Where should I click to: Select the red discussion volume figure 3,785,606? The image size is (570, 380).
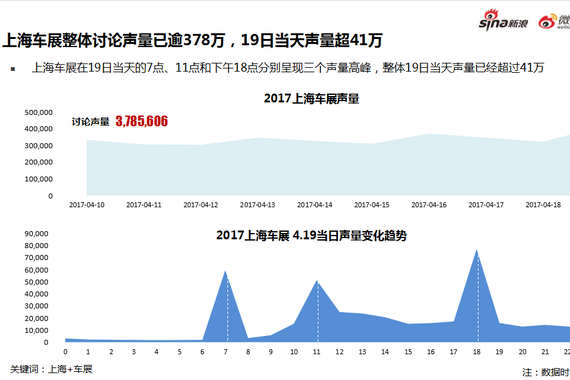pyautogui.click(x=142, y=121)
